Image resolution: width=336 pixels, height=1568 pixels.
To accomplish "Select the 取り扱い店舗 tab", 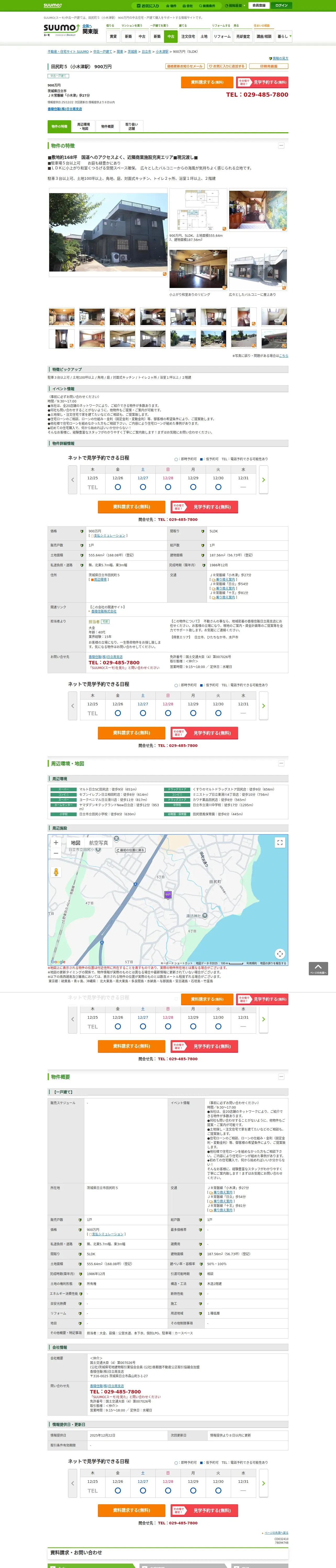I will [131, 126].
